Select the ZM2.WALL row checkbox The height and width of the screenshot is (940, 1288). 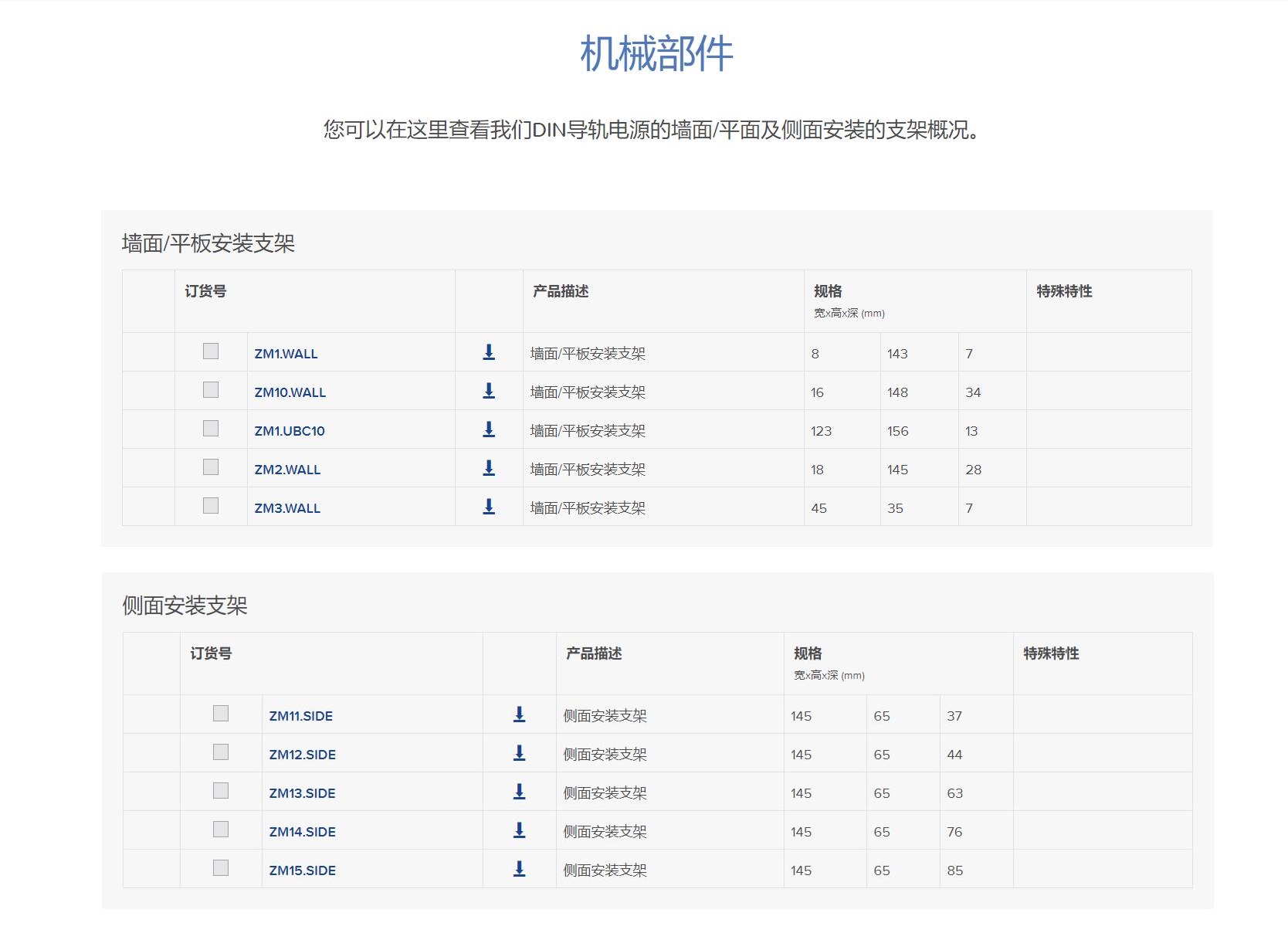tap(211, 467)
